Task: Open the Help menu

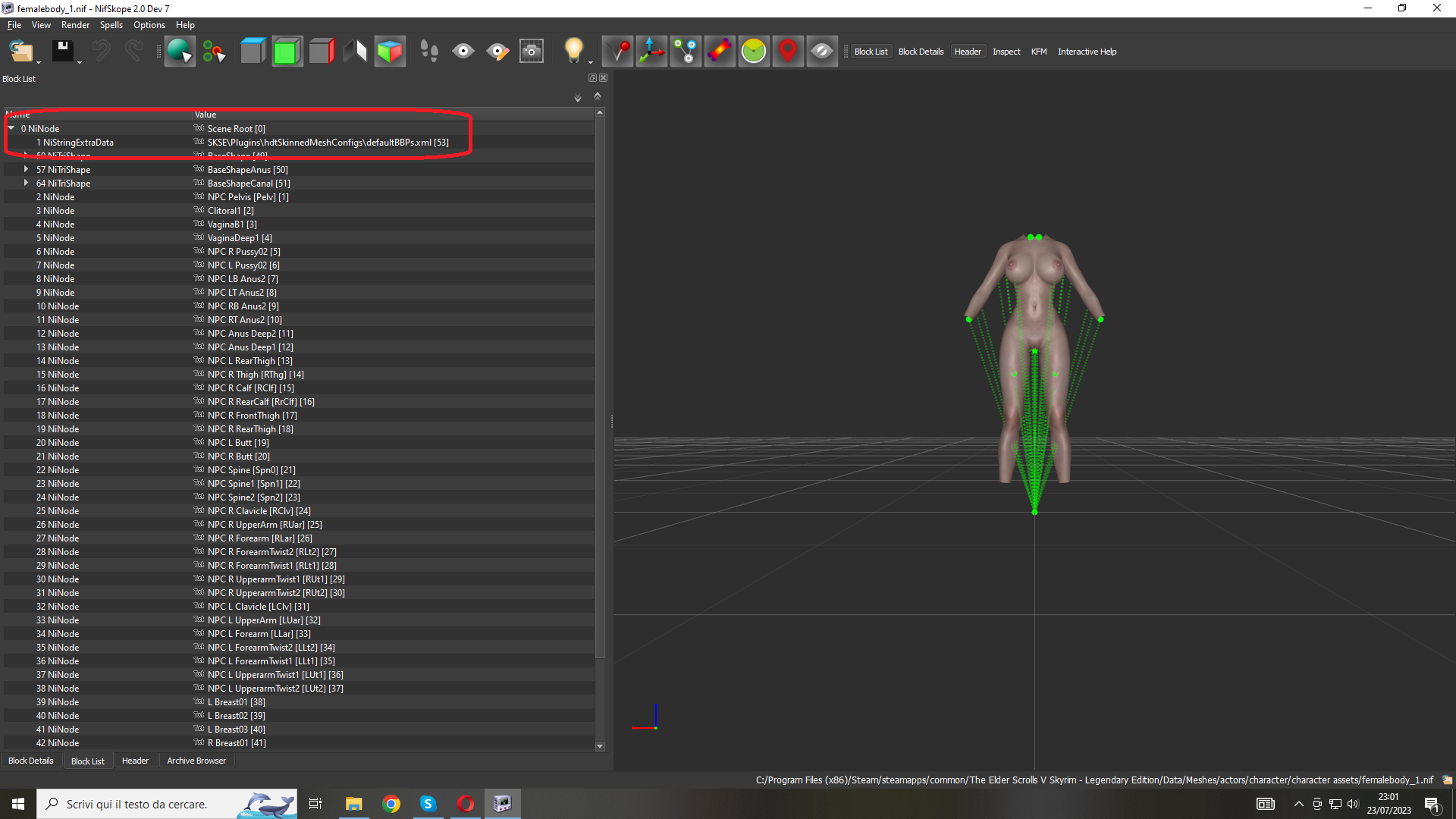Action: pos(185,25)
